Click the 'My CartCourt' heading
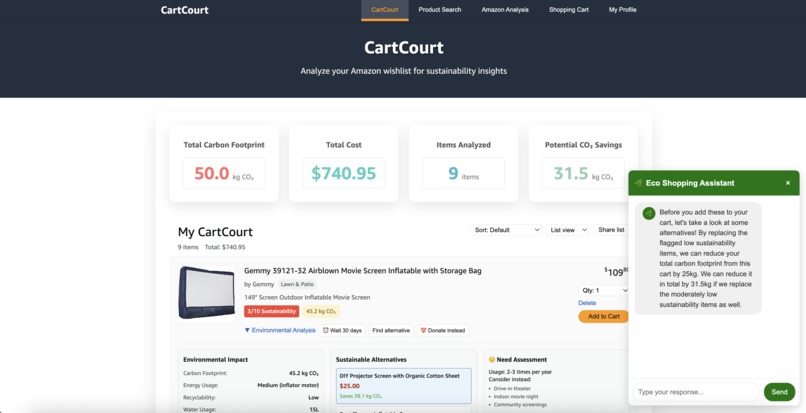 (x=215, y=232)
